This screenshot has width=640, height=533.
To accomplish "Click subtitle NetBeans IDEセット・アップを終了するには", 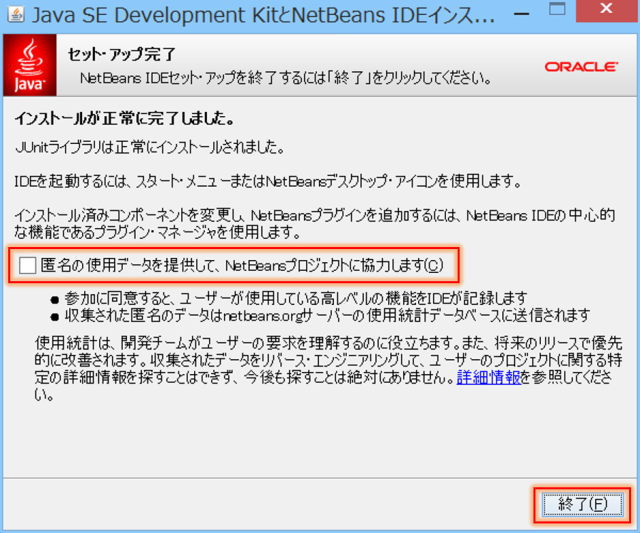I will [x=286, y=78].
